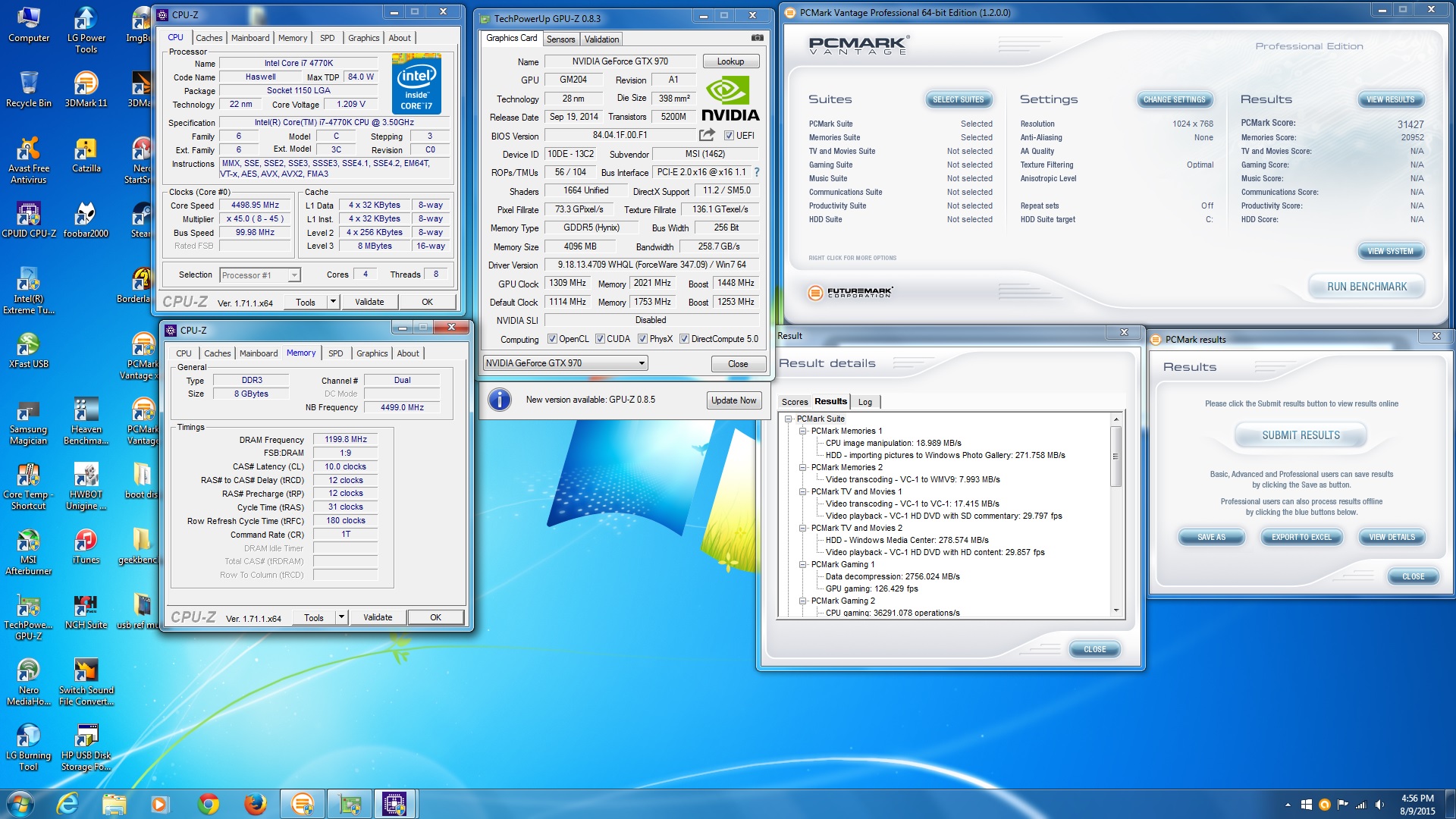Collapse PCMark TV and Movies 1 node
The height and width of the screenshot is (819, 1456).
[803, 491]
